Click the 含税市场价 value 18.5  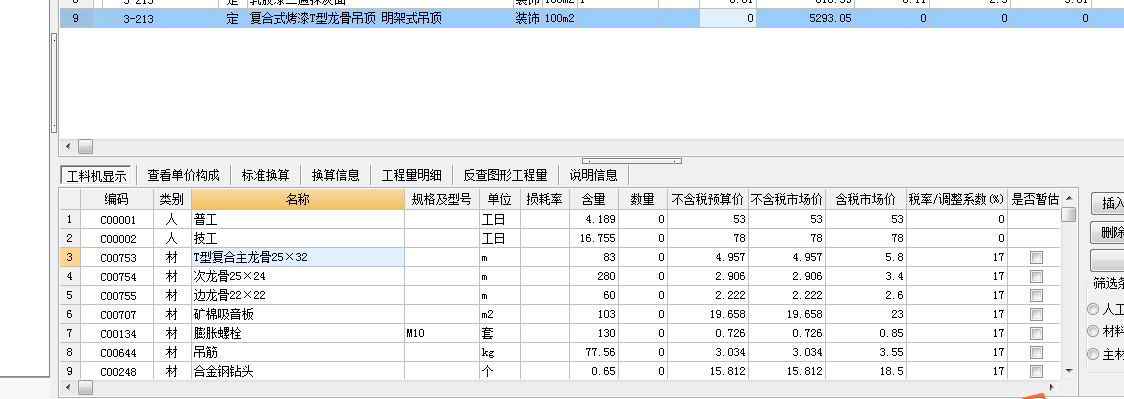(x=865, y=371)
